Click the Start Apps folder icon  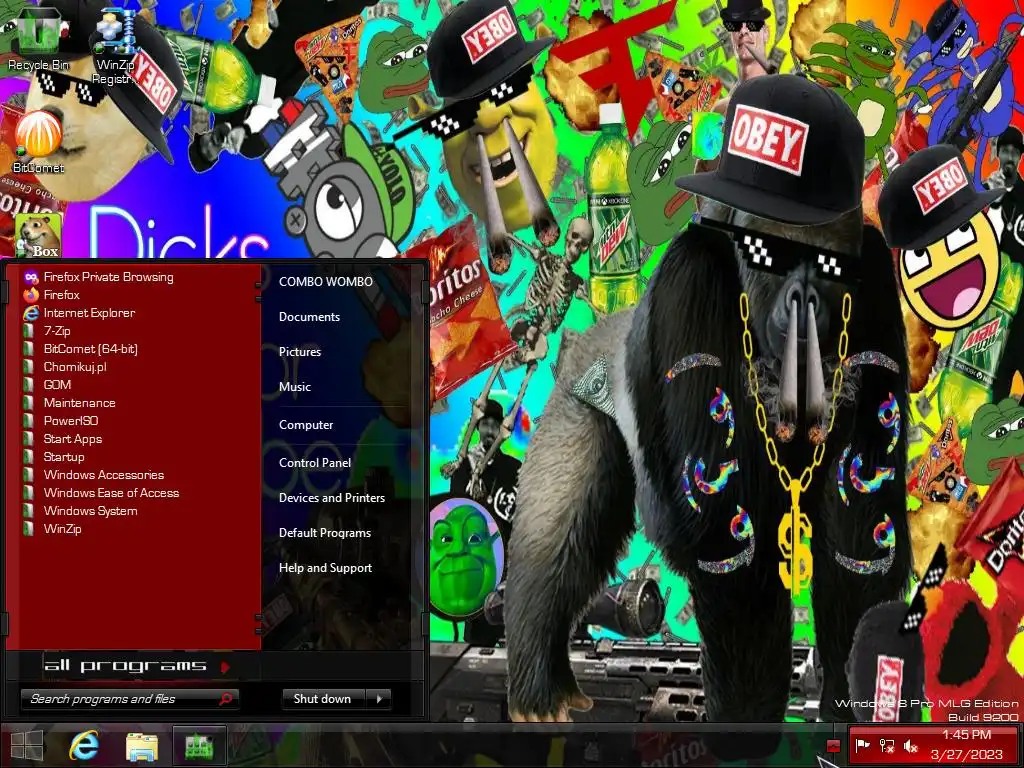[x=28, y=439]
